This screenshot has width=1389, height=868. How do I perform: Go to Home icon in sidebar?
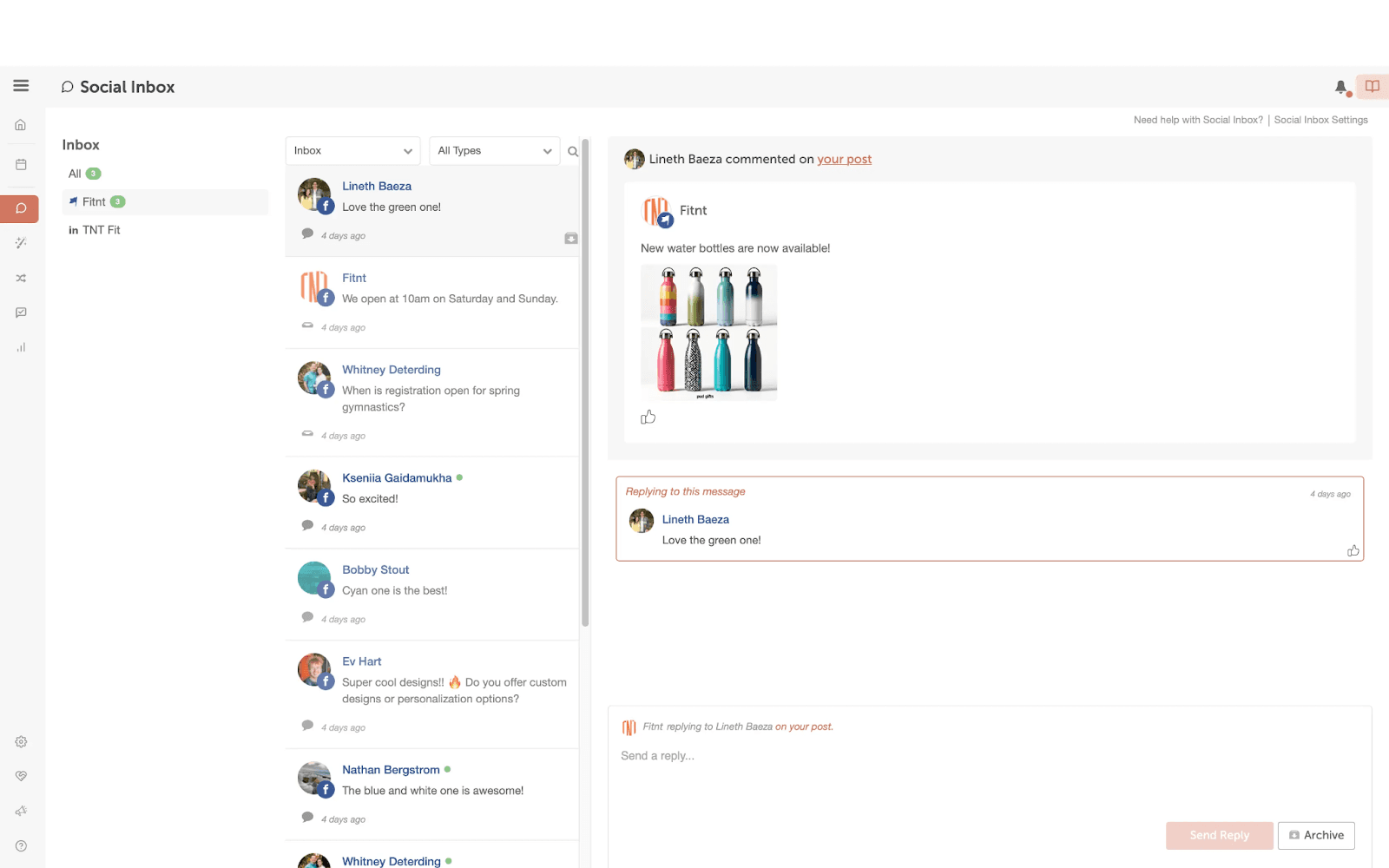point(21,125)
